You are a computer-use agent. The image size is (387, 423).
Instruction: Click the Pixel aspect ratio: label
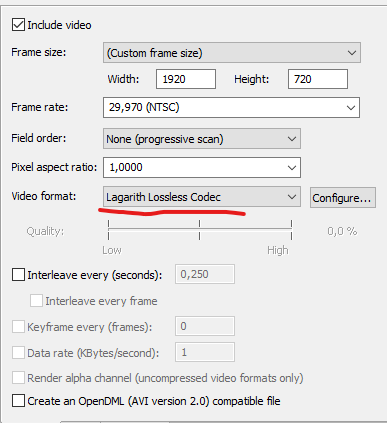[x=54, y=167]
